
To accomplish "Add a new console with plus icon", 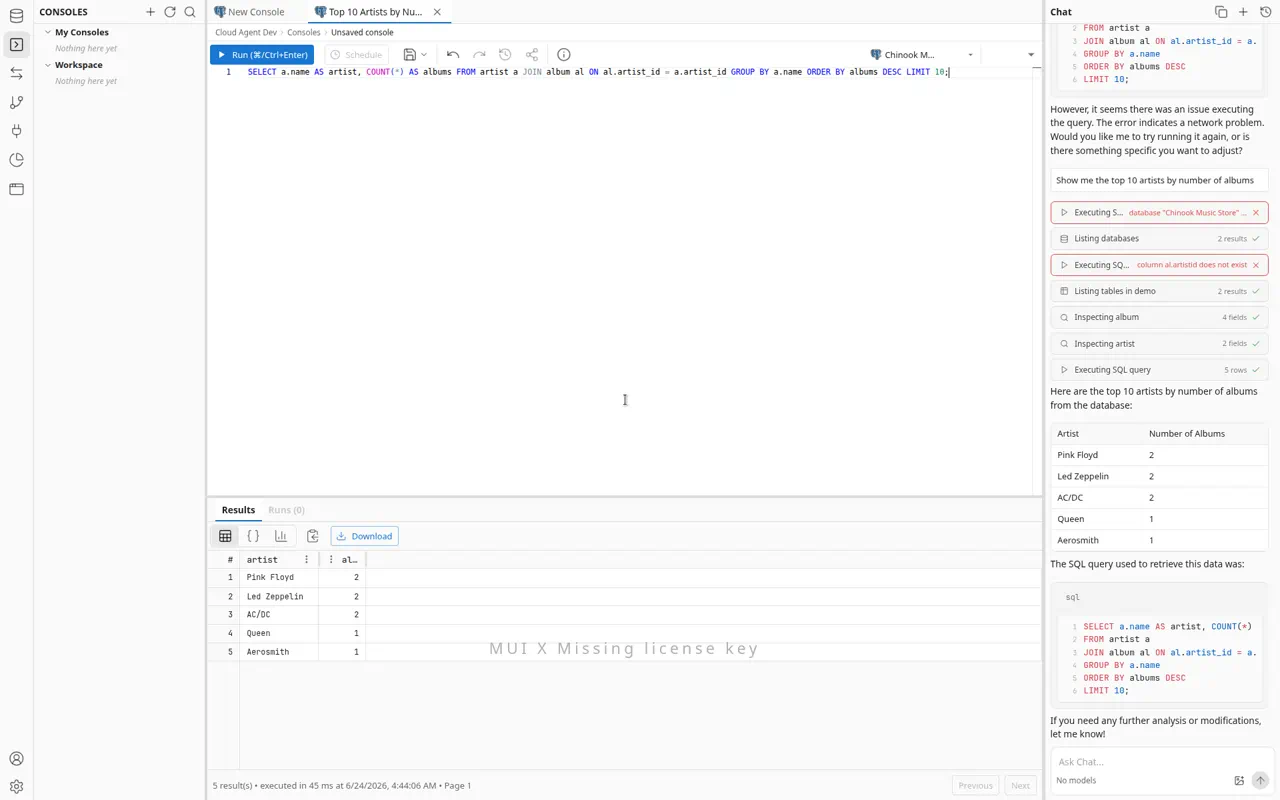I will [150, 12].
